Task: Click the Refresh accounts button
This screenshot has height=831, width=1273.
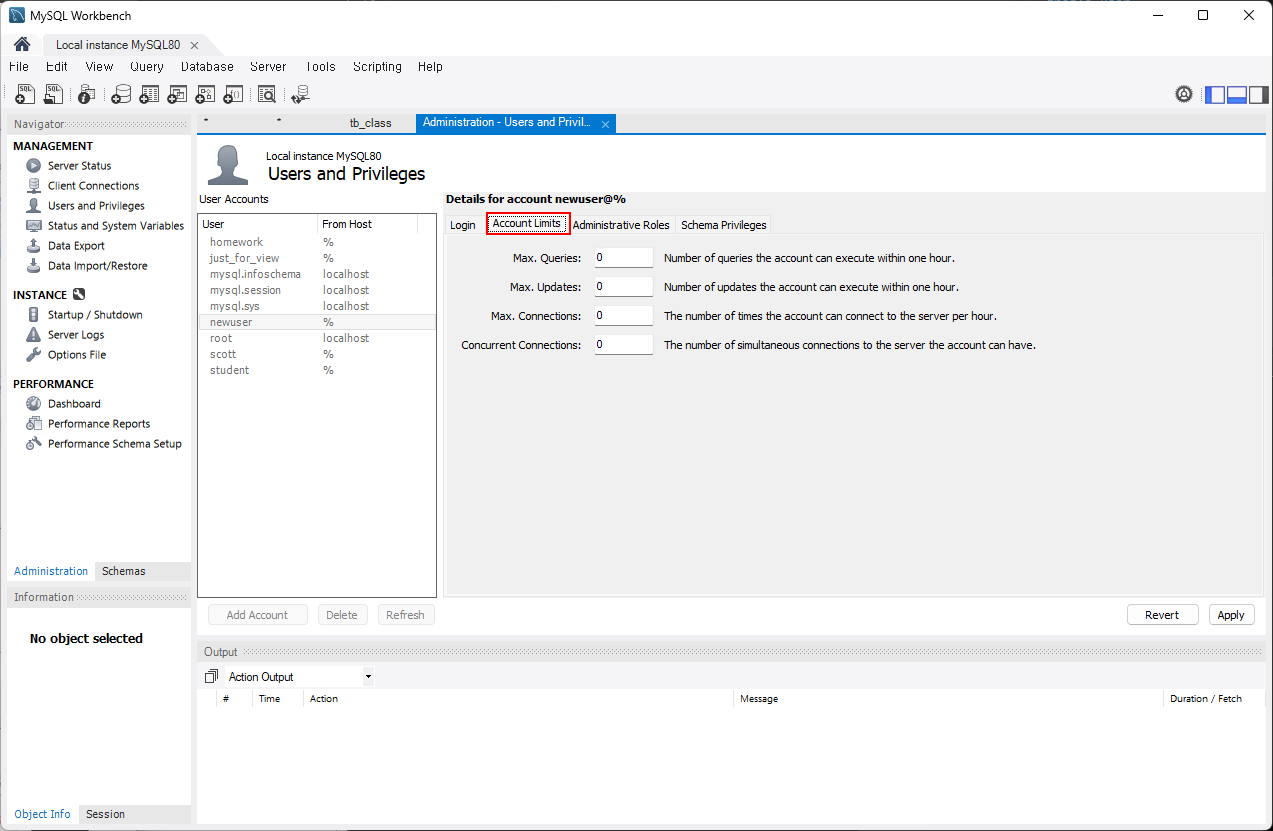Action: (x=405, y=615)
